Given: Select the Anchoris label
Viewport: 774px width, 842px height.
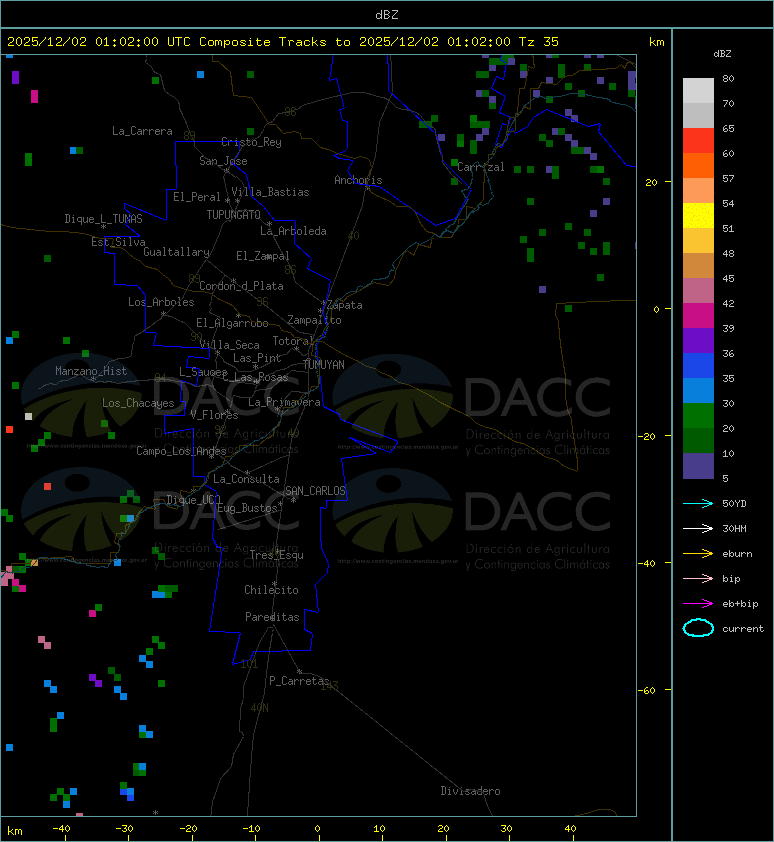Looking at the screenshot, I should 358,180.
